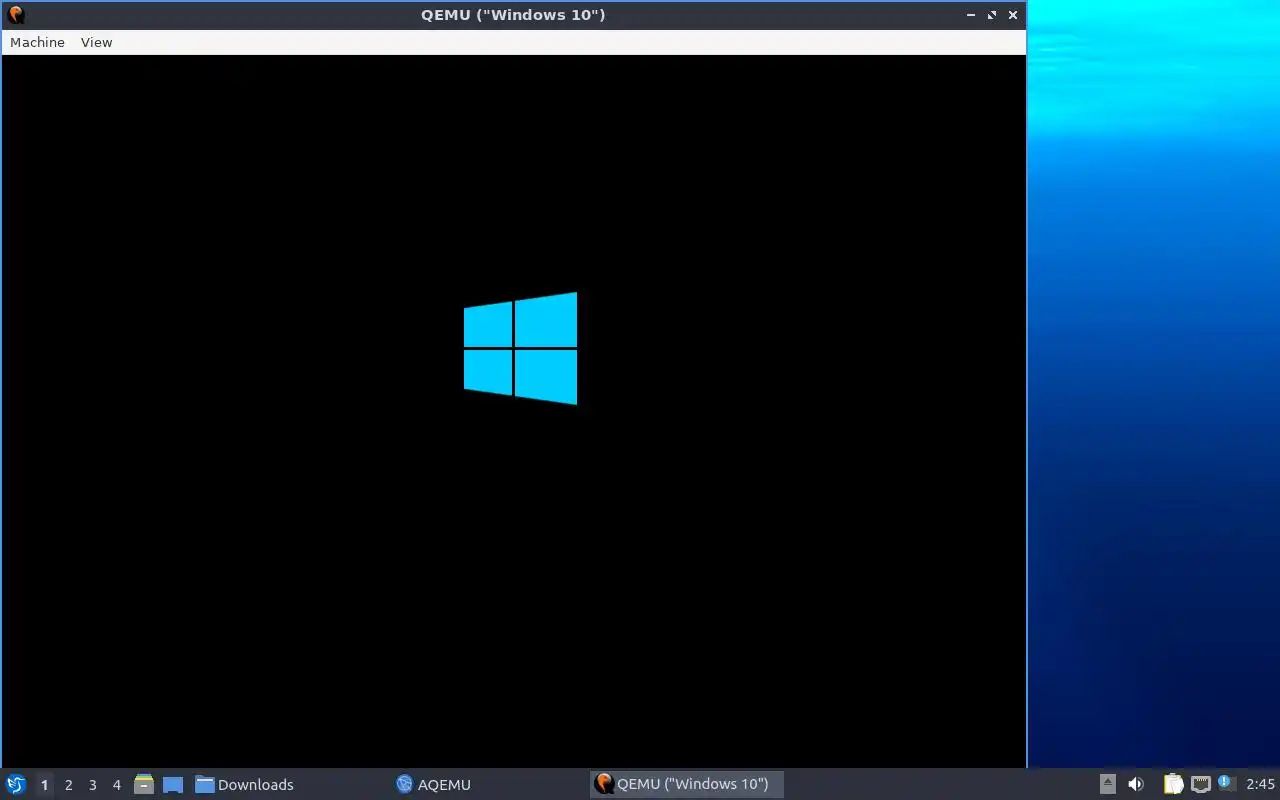The height and width of the screenshot is (800, 1280).
Task: Open the Machine menu in QEMU
Action: point(37,42)
